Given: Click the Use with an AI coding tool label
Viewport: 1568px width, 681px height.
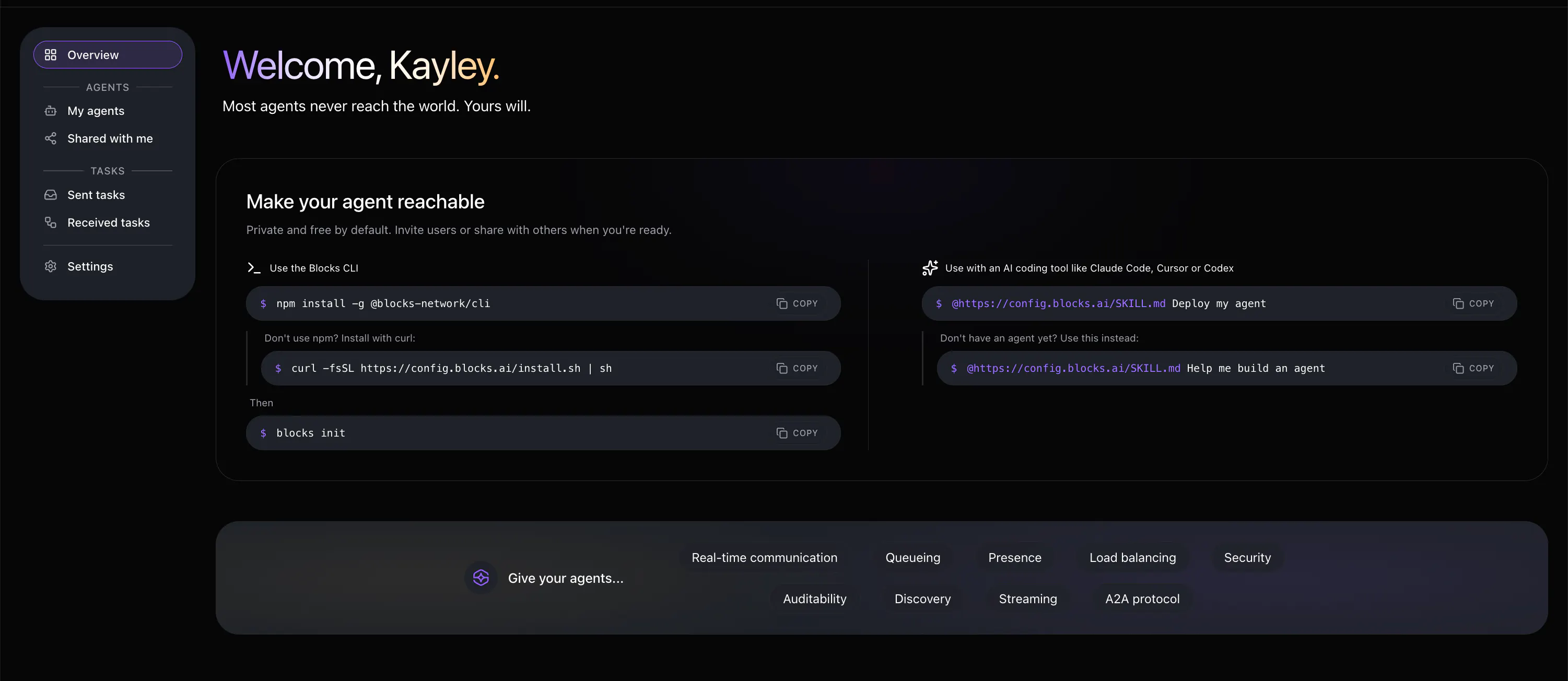Looking at the screenshot, I should 1089,268.
